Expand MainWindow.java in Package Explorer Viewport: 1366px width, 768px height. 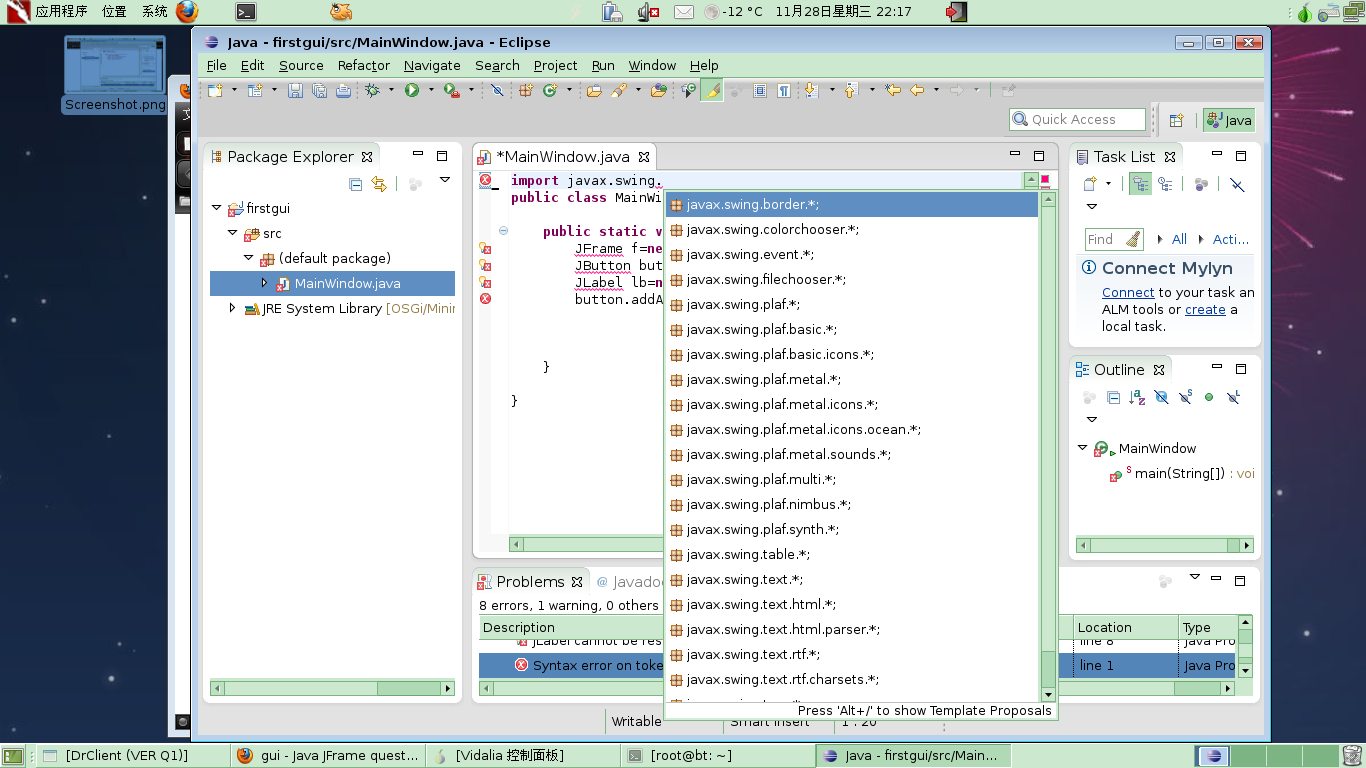coord(265,283)
